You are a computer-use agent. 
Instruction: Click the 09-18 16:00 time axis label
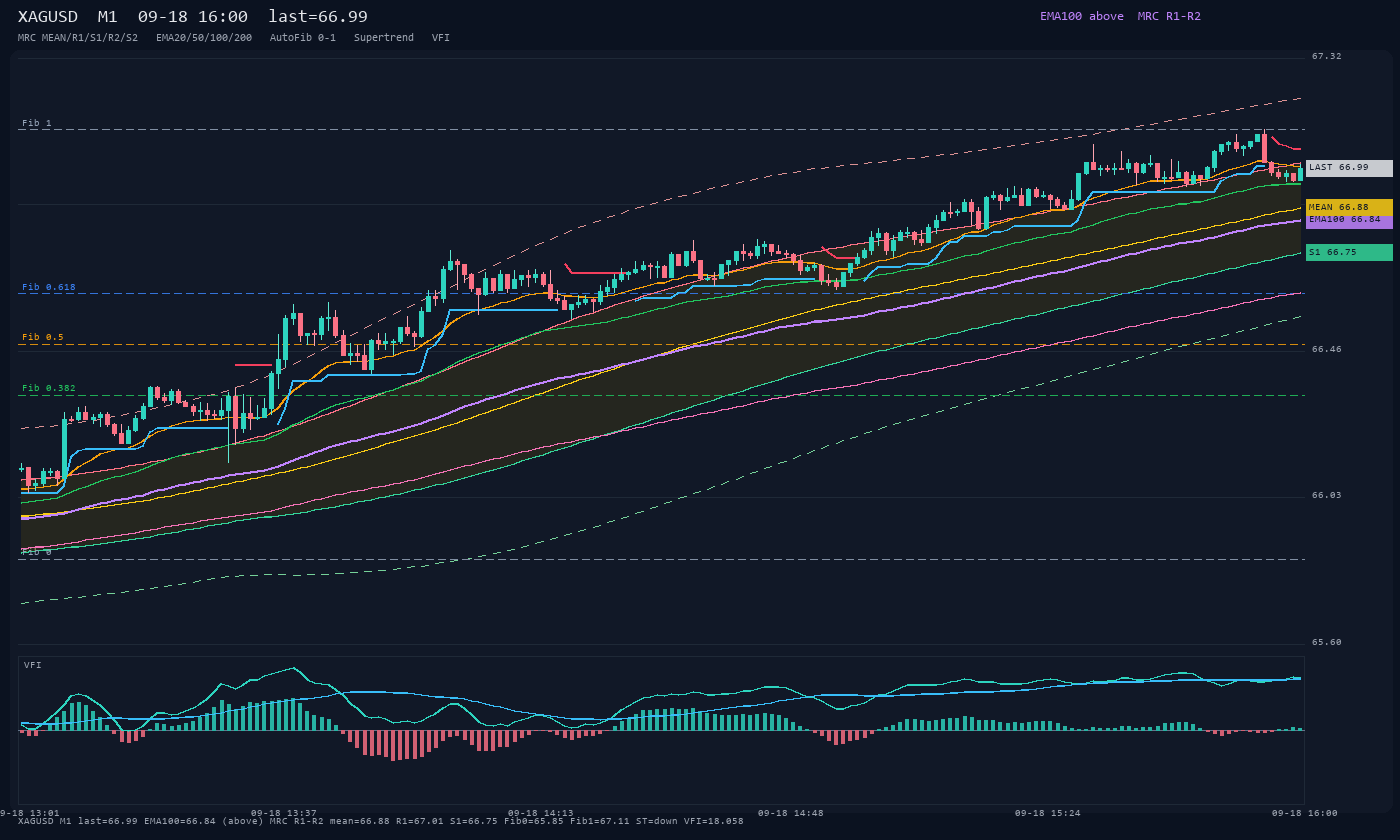pyautogui.click(x=1305, y=813)
